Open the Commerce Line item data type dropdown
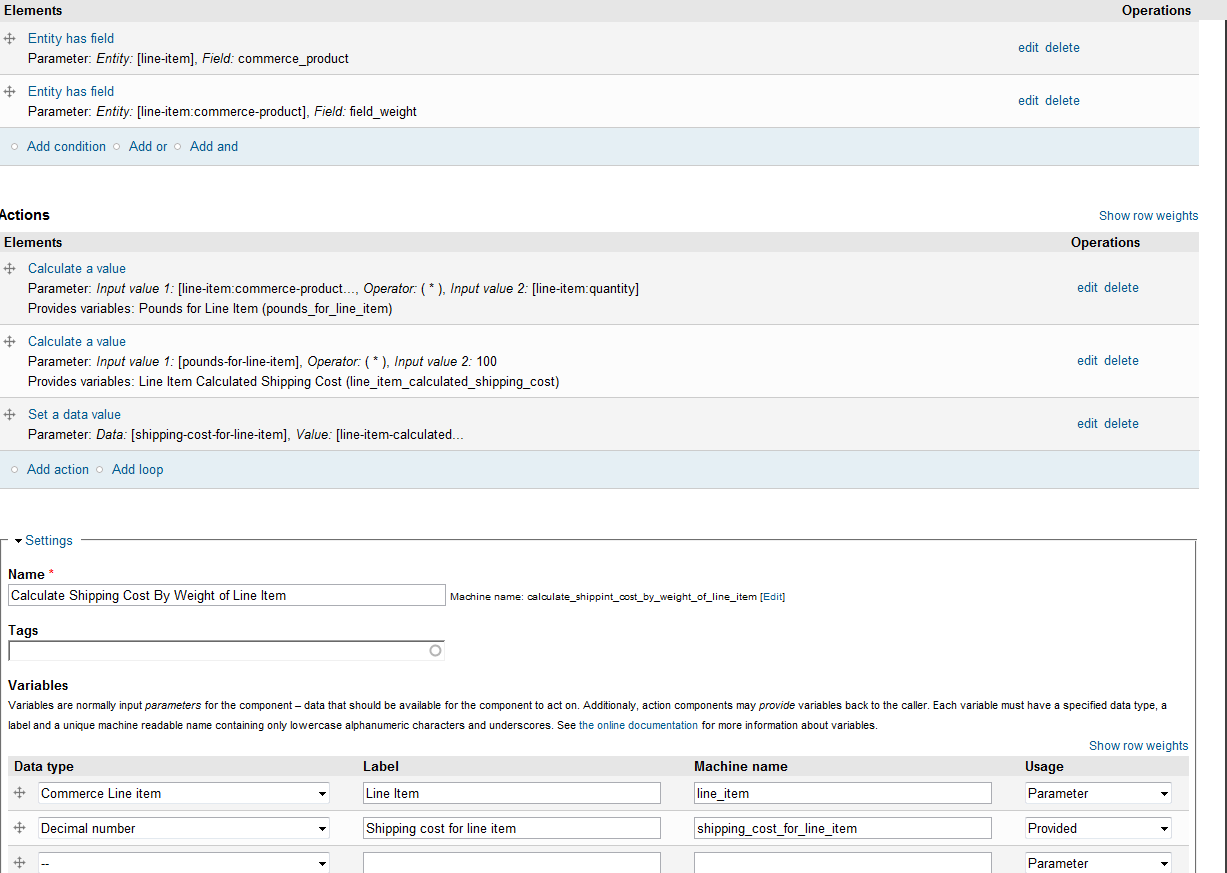The image size is (1227, 873). (184, 793)
